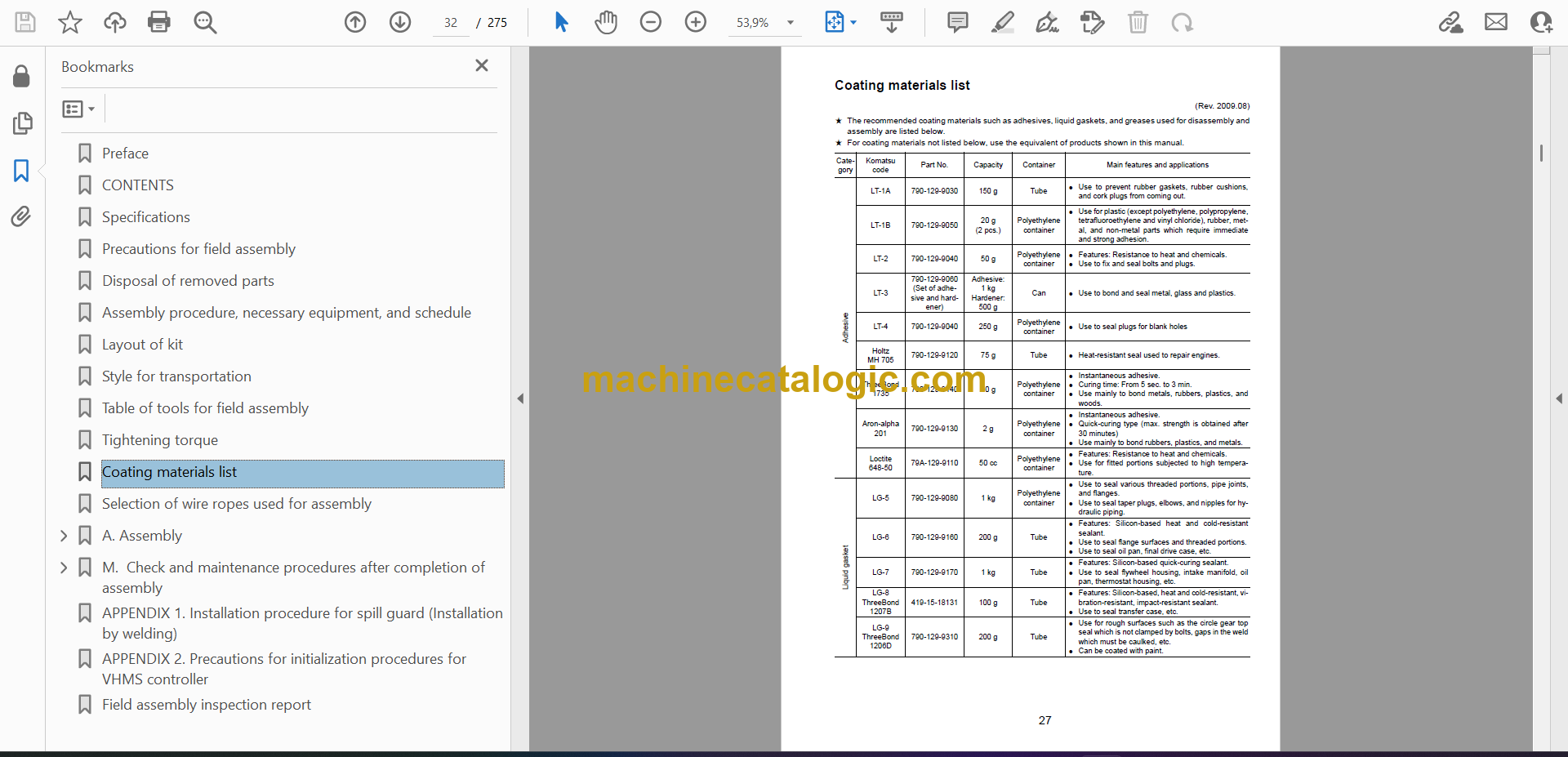The image size is (1568, 757).
Task: Click the rotate redo arrow icon
Action: (x=1182, y=22)
